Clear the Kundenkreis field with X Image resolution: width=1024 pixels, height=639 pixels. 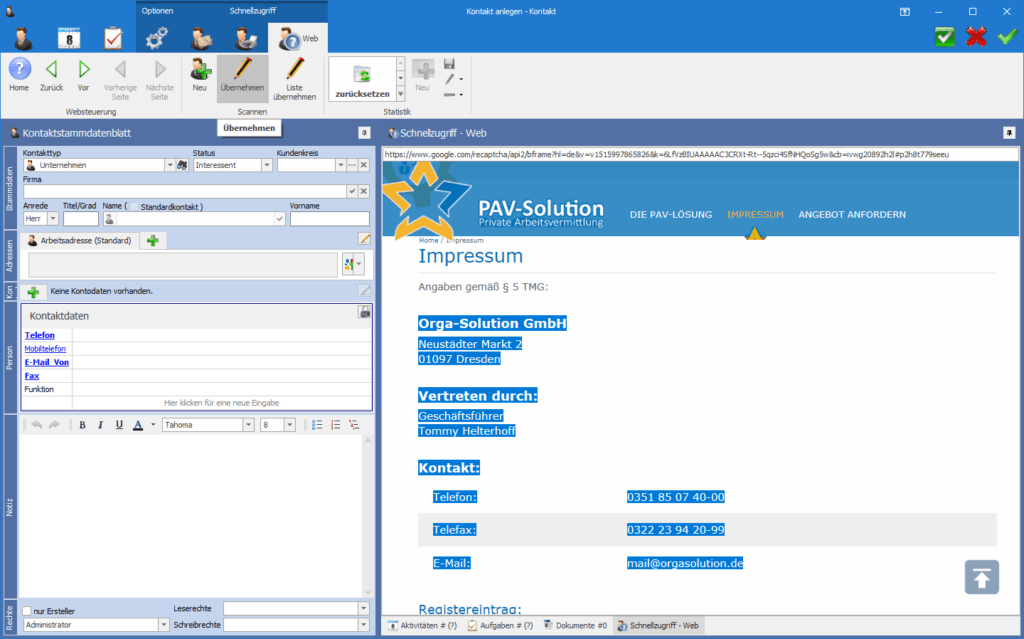(x=364, y=165)
